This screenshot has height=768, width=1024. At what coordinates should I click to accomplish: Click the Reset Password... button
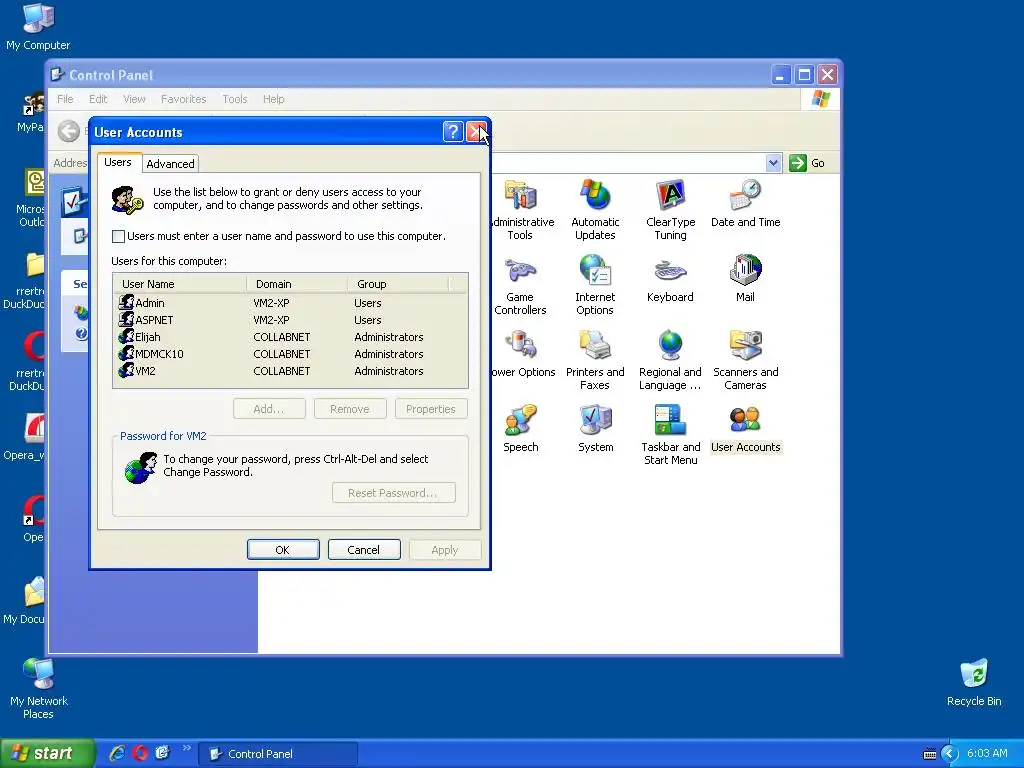tap(394, 493)
